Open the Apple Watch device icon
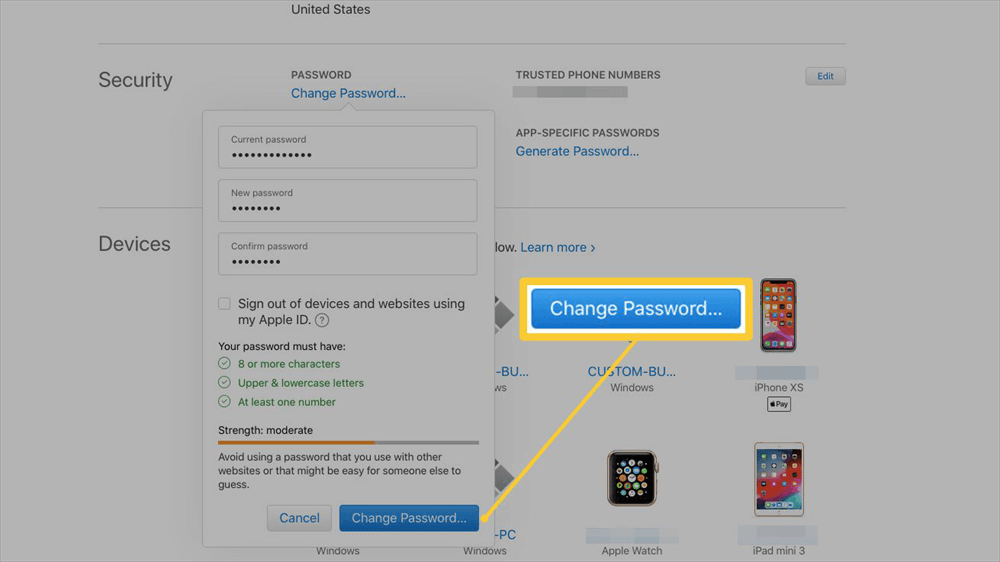This screenshot has height=562, width=1000. tap(632, 478)
